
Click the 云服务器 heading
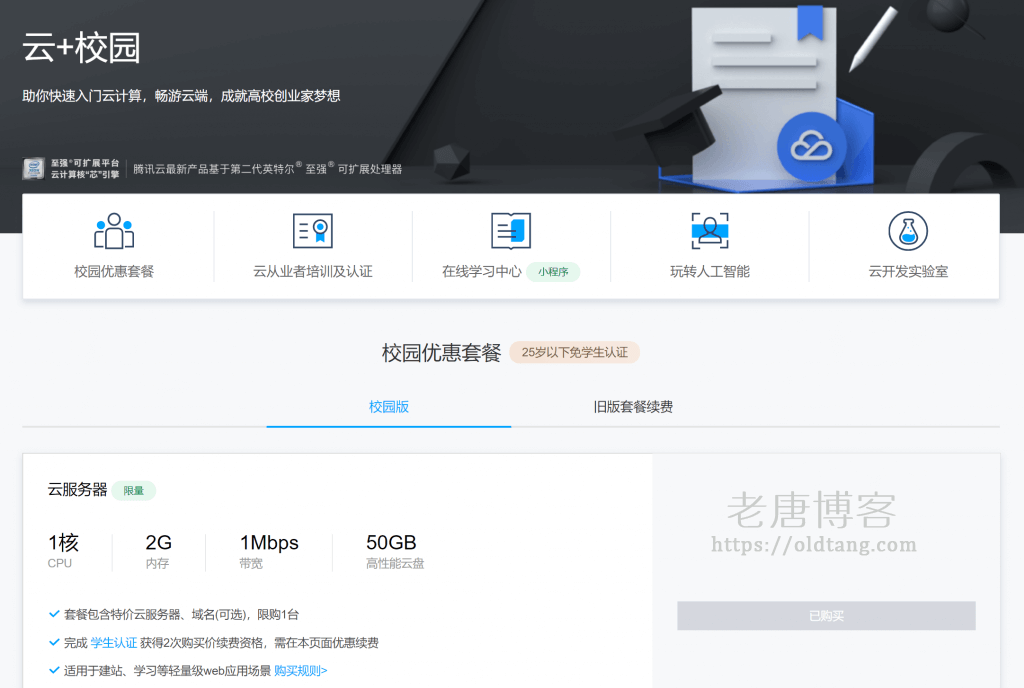(77, 490)
